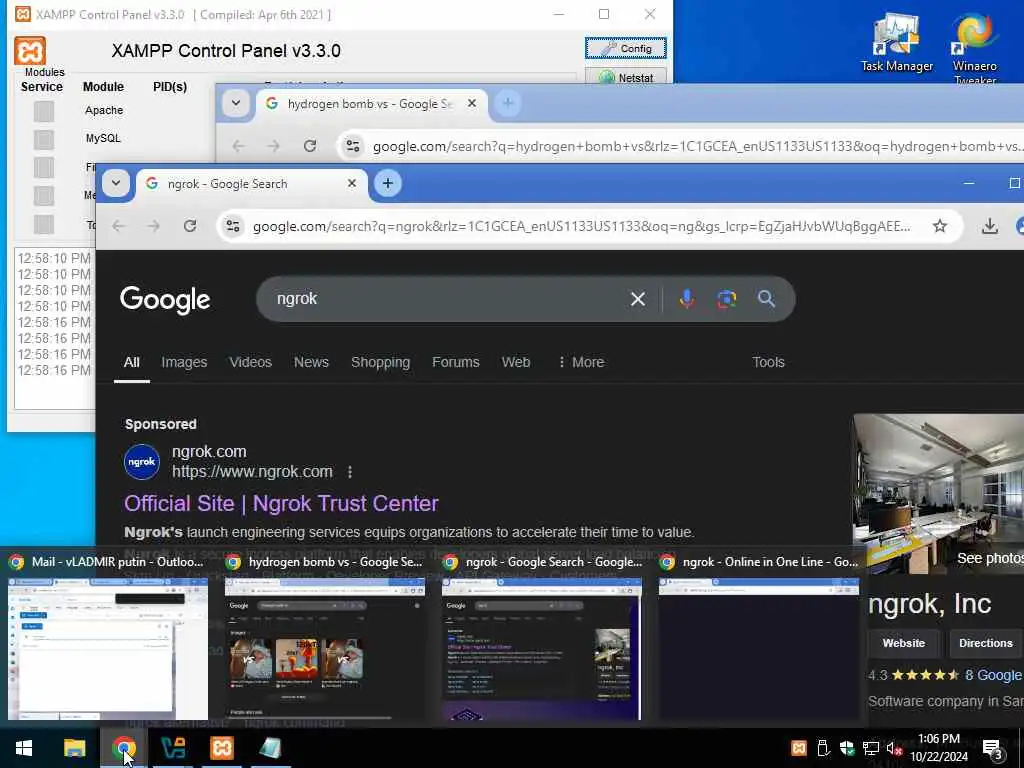This screenshot has height=768, width=1024.
Task: Click the ngrok window address bar
Action: (x=581, y=227)
